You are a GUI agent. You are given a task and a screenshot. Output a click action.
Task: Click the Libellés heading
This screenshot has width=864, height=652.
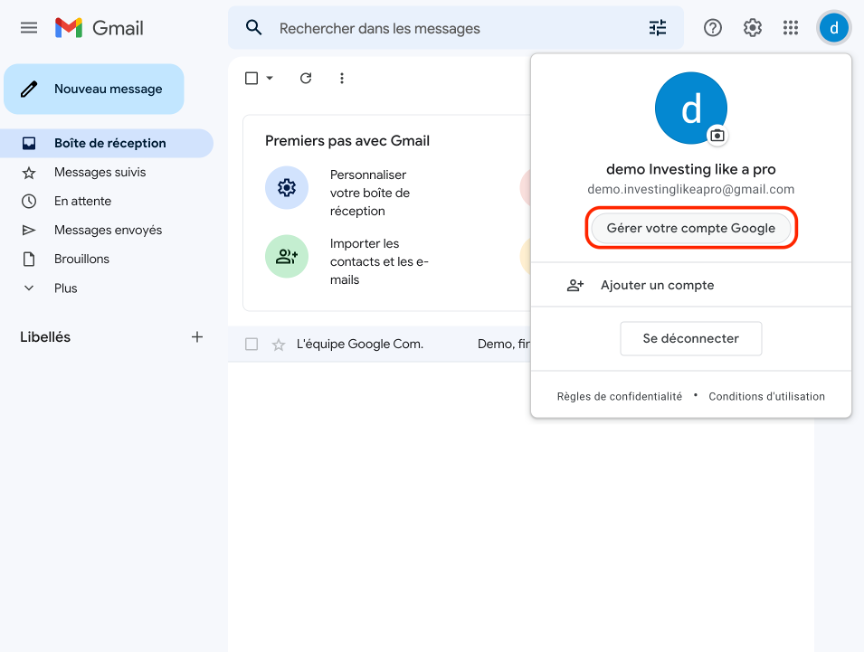point(45,337)
